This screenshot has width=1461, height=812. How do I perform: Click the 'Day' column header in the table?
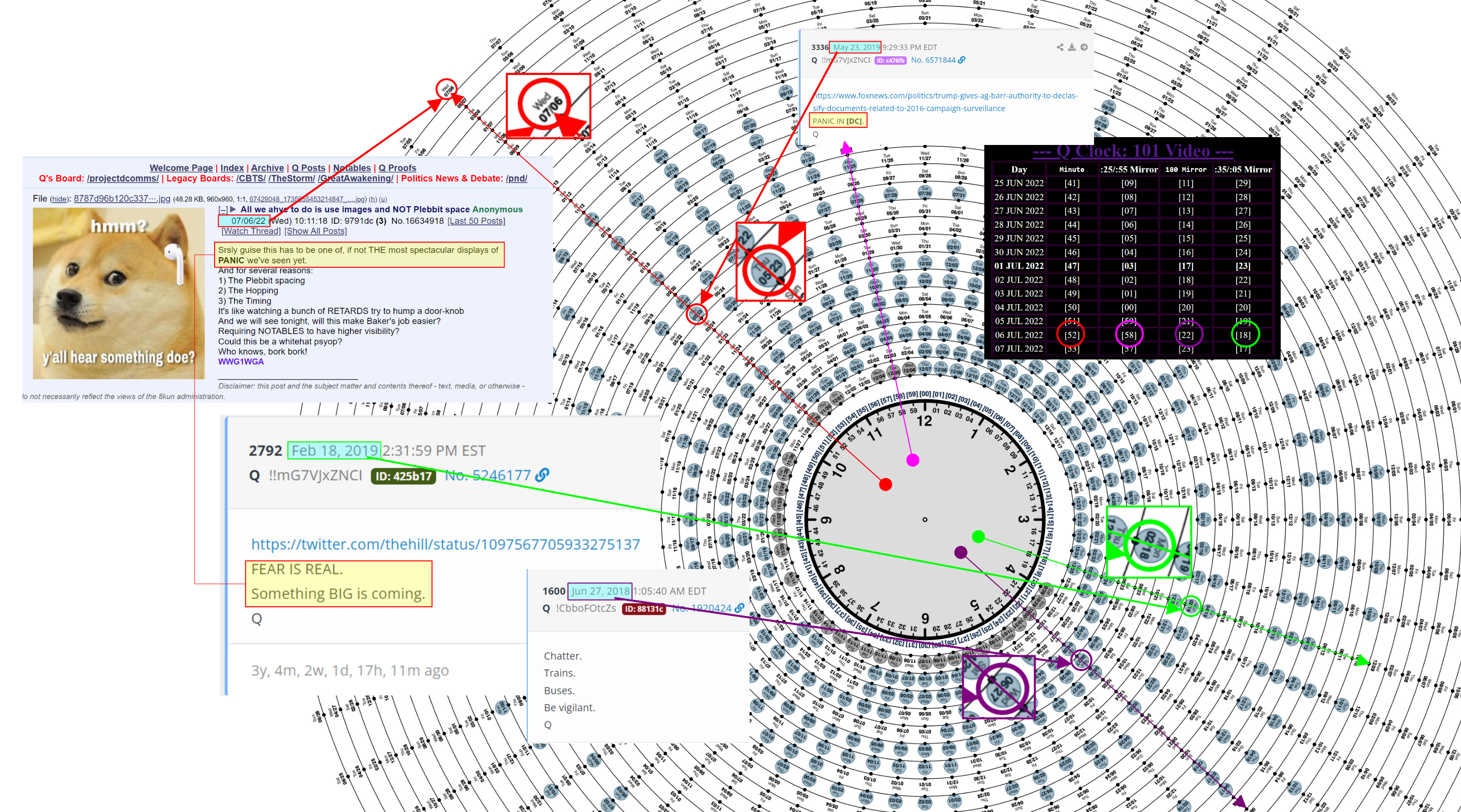pyautogui.click(x=1019, y=169)
